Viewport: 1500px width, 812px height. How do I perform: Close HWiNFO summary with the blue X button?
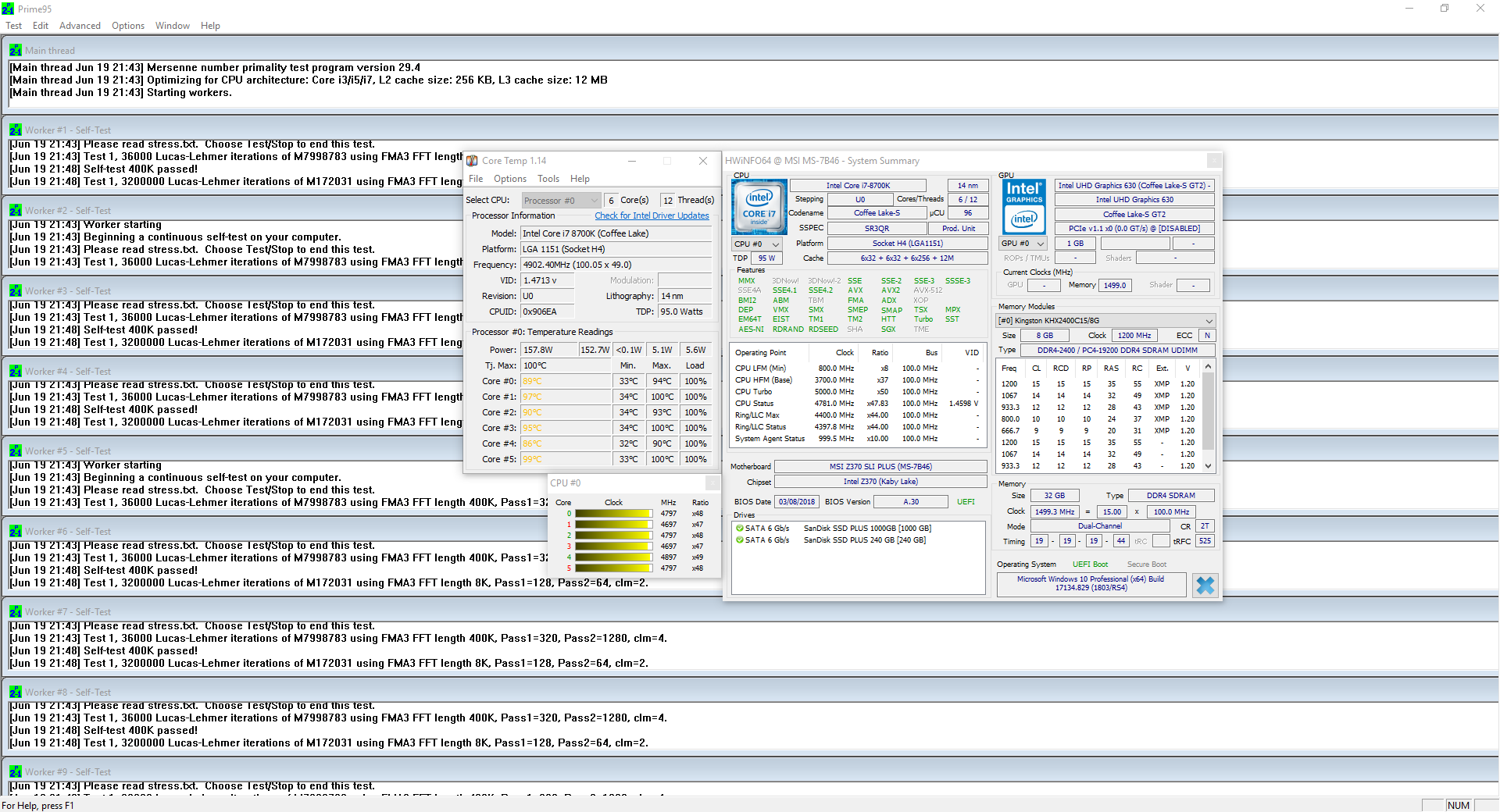click(1205, 585)
